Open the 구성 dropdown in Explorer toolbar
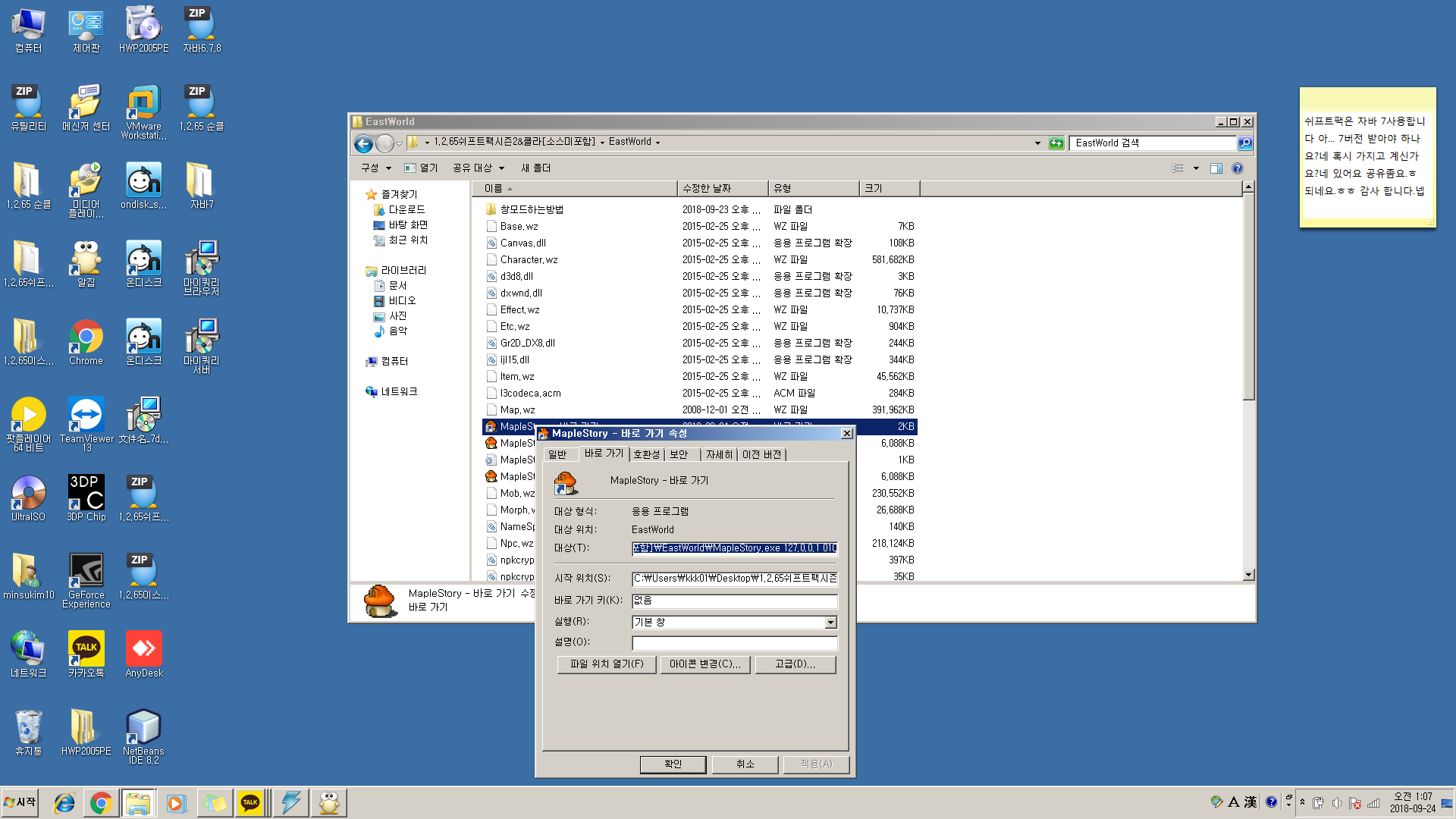The height and width of the screenshot is (819, 1456). tap(376, 168)
